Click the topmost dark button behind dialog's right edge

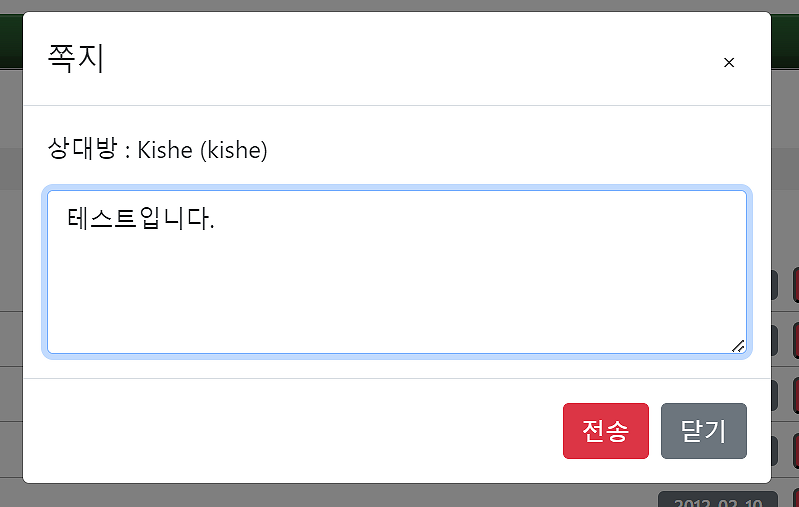tap(775, 285)
